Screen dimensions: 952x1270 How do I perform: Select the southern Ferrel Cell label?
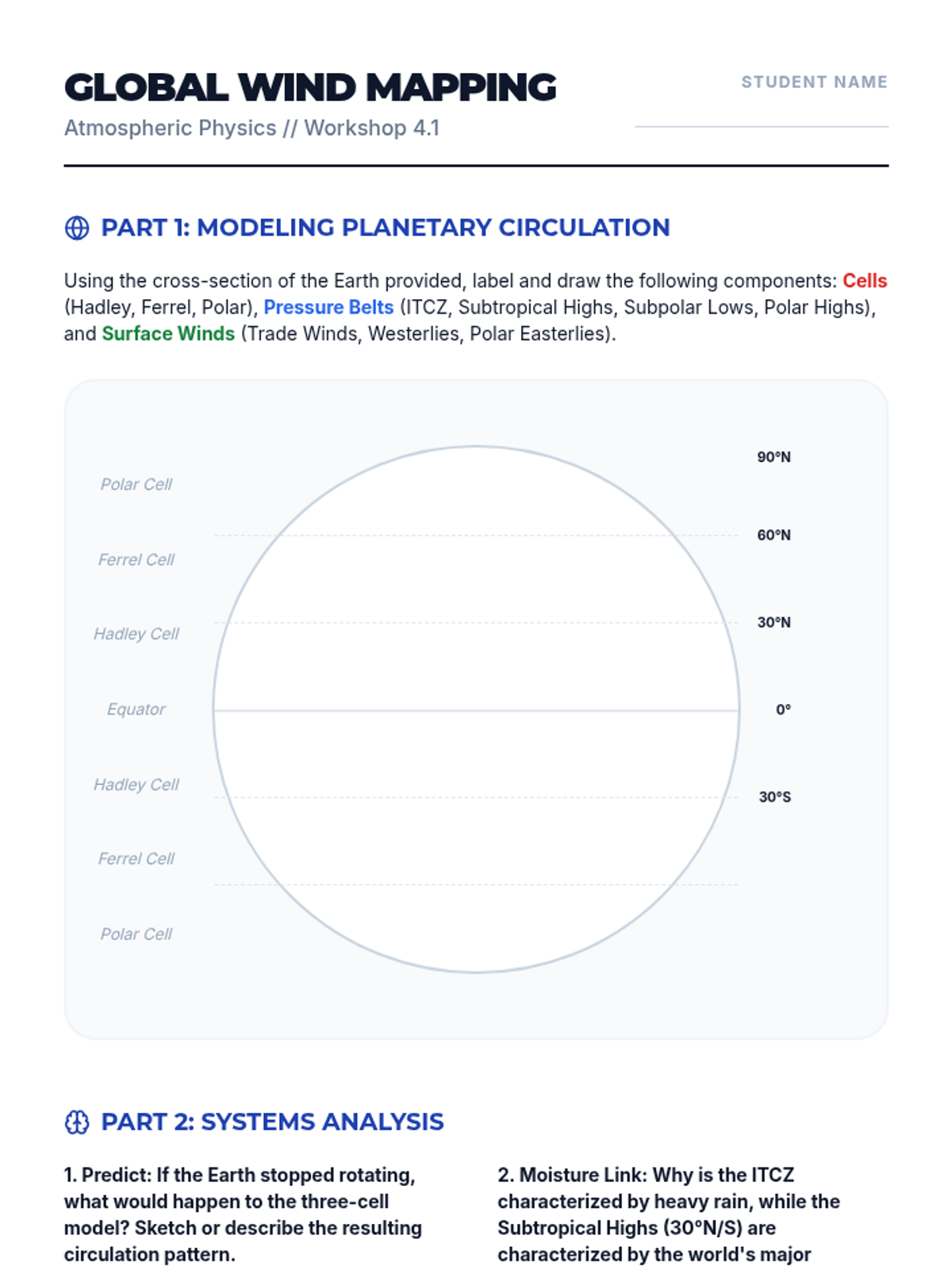(x=136, y=859)
